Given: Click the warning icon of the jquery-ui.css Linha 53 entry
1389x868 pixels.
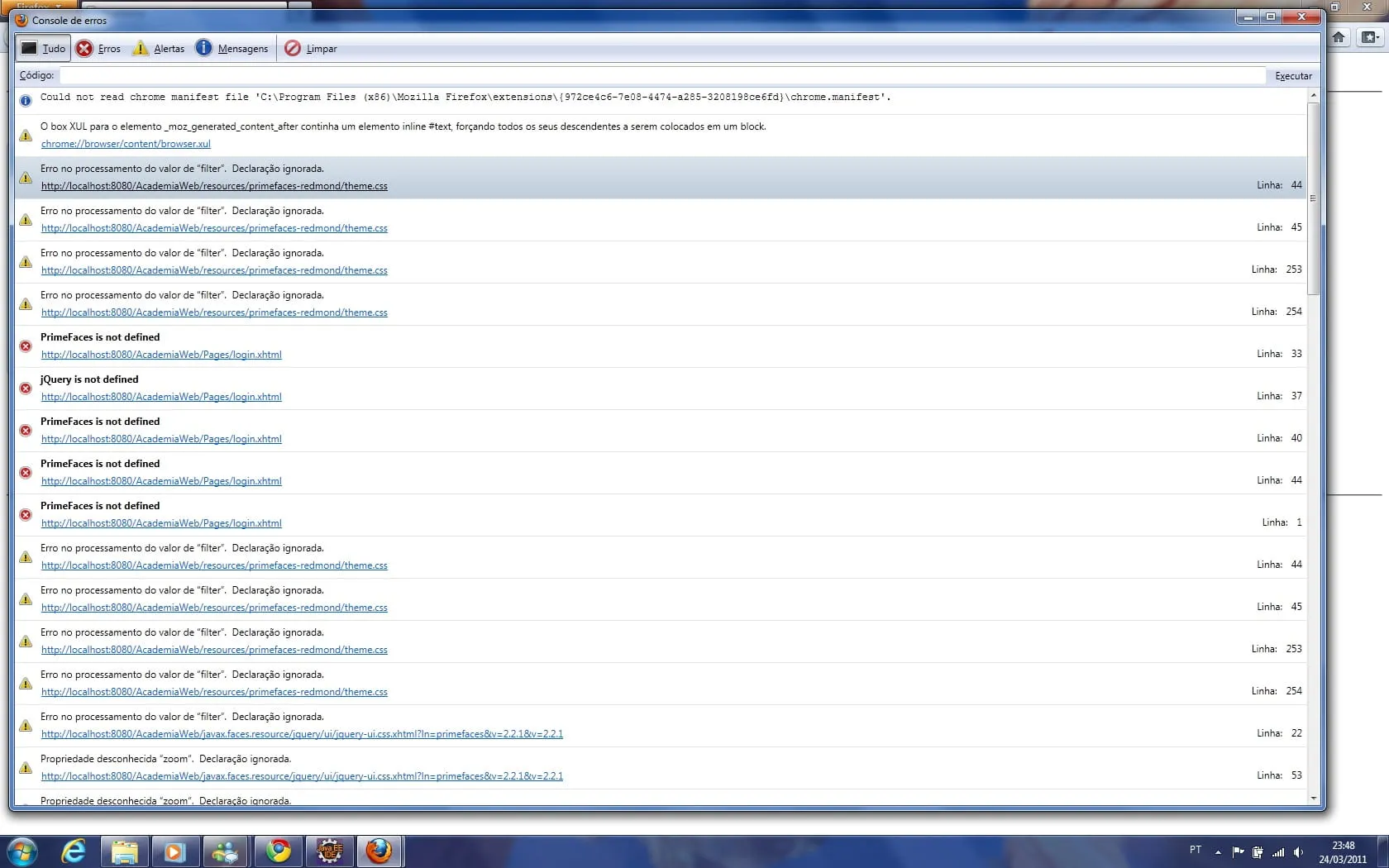Looking at the screenshot, I should click(26, 768).
